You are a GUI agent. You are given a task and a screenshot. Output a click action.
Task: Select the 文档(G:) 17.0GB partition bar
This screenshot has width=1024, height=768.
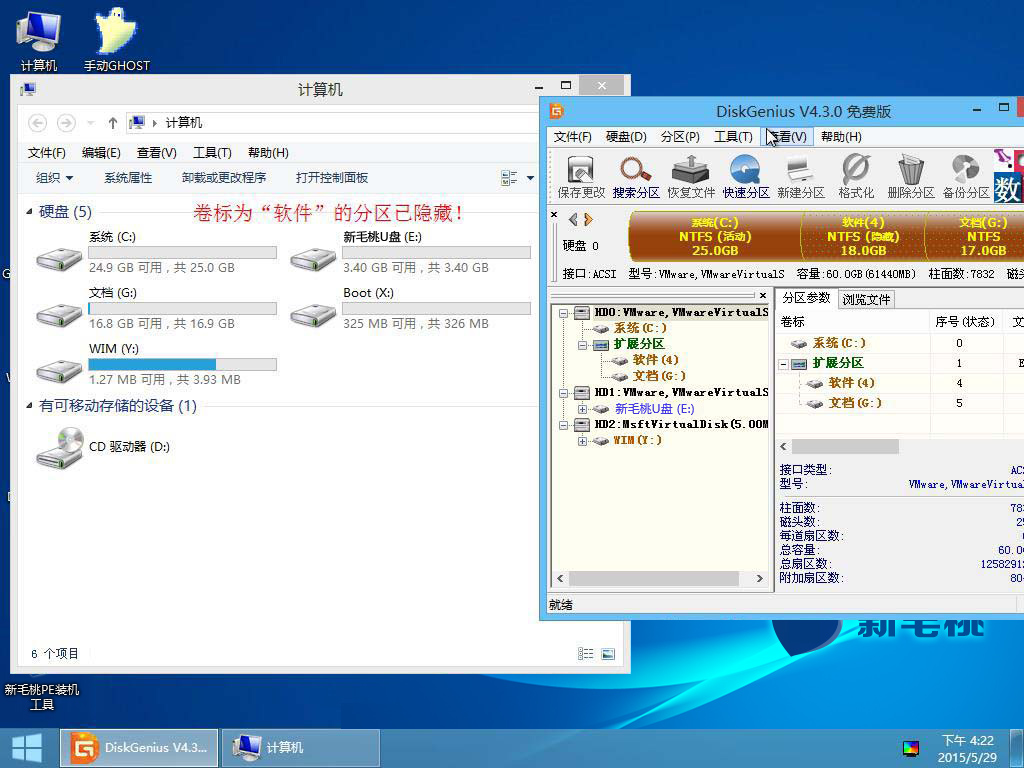(x=974, y=236)
